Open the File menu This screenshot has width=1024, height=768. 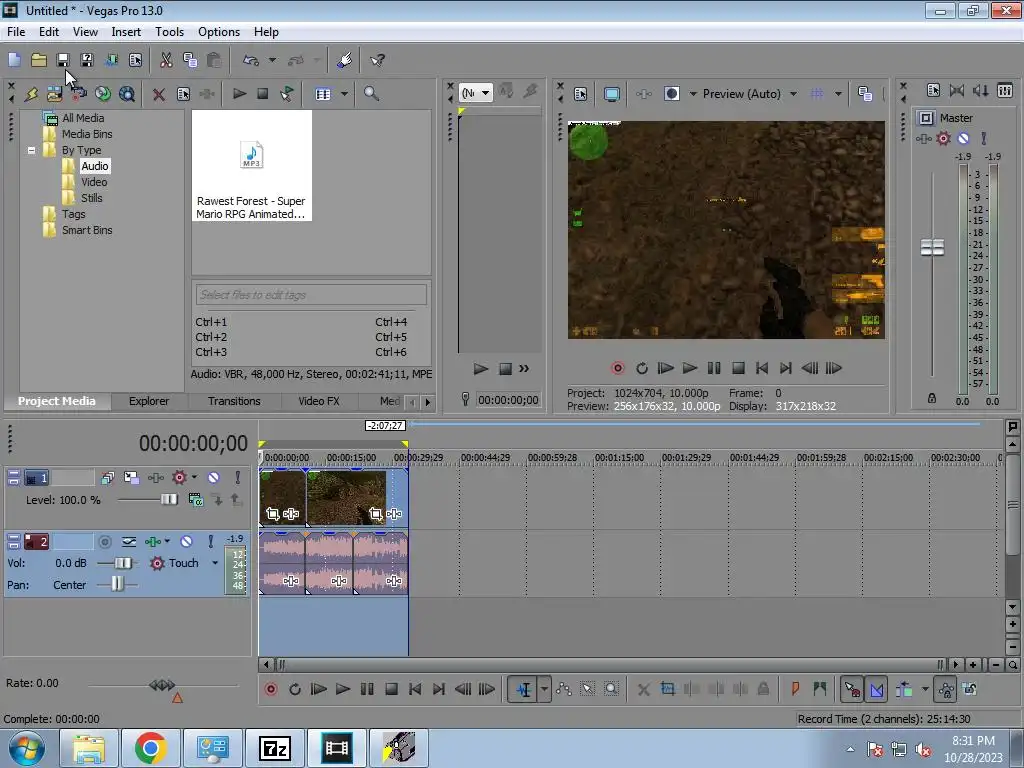click(x=16, y=31)
